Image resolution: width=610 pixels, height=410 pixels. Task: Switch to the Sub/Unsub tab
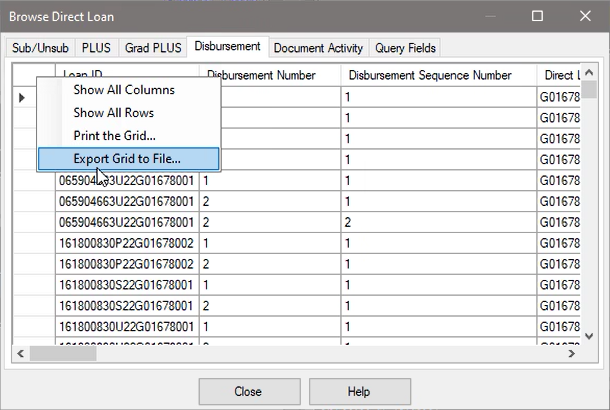(42, 47)
